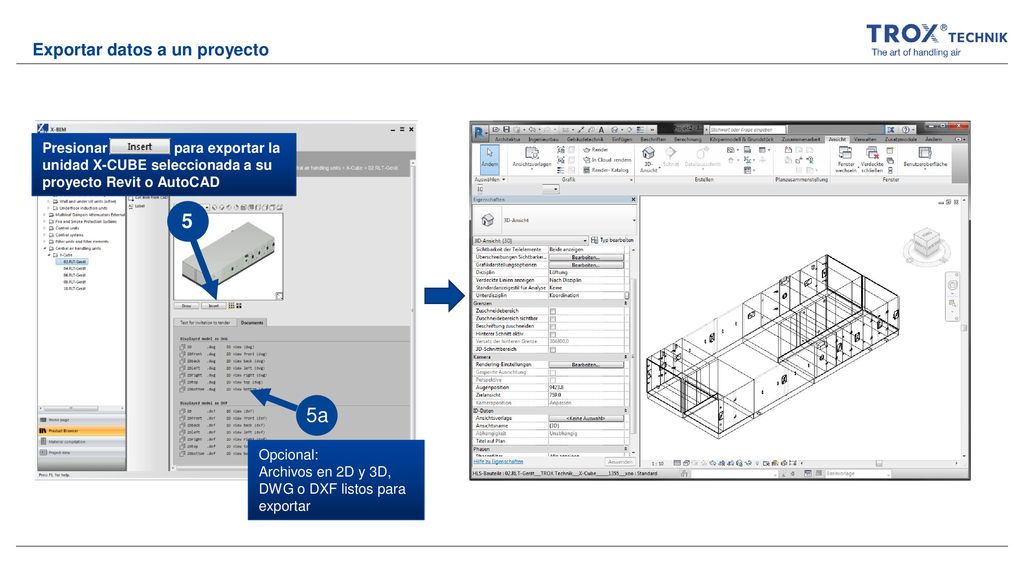
Task: Click Bearbeiten for Überschreibungen Sichtbarkeit
Action: pyautogui.click(x=586, y=257)
